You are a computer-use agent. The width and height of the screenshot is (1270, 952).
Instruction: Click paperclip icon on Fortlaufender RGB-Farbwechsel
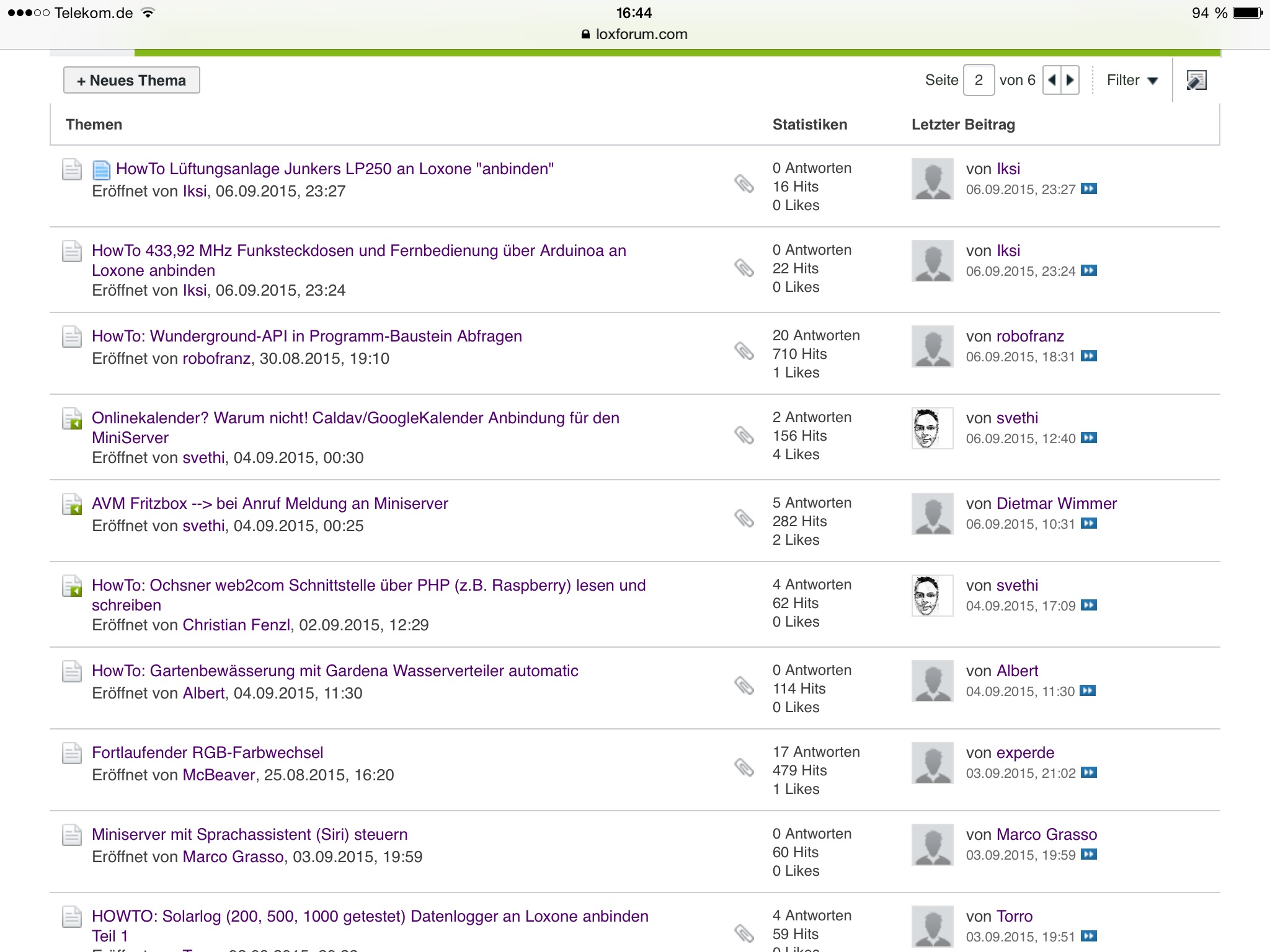coord(744,767)
